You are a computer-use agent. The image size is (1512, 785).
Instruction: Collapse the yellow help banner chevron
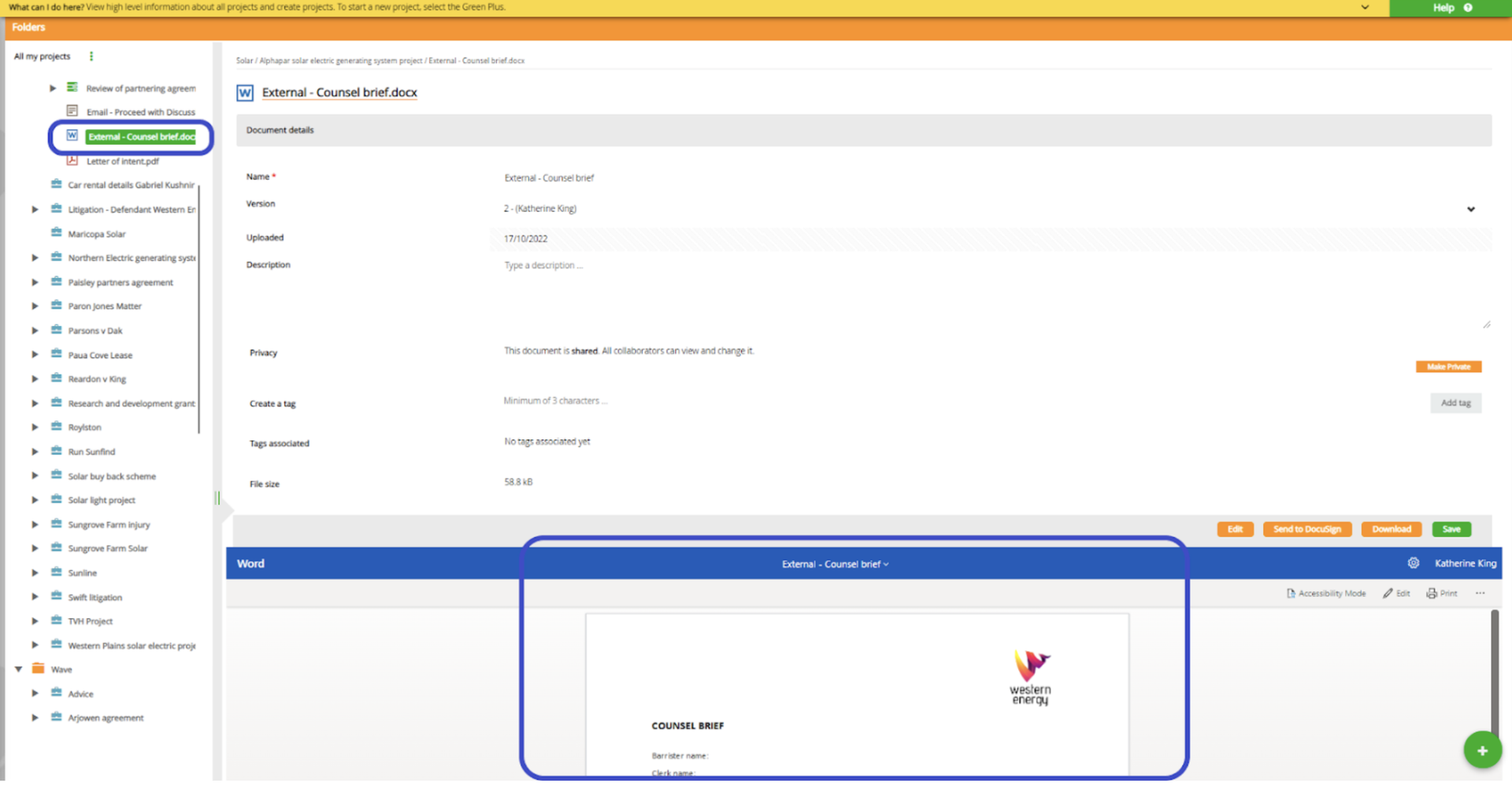pyautogui.click(x=1365, y=7)
